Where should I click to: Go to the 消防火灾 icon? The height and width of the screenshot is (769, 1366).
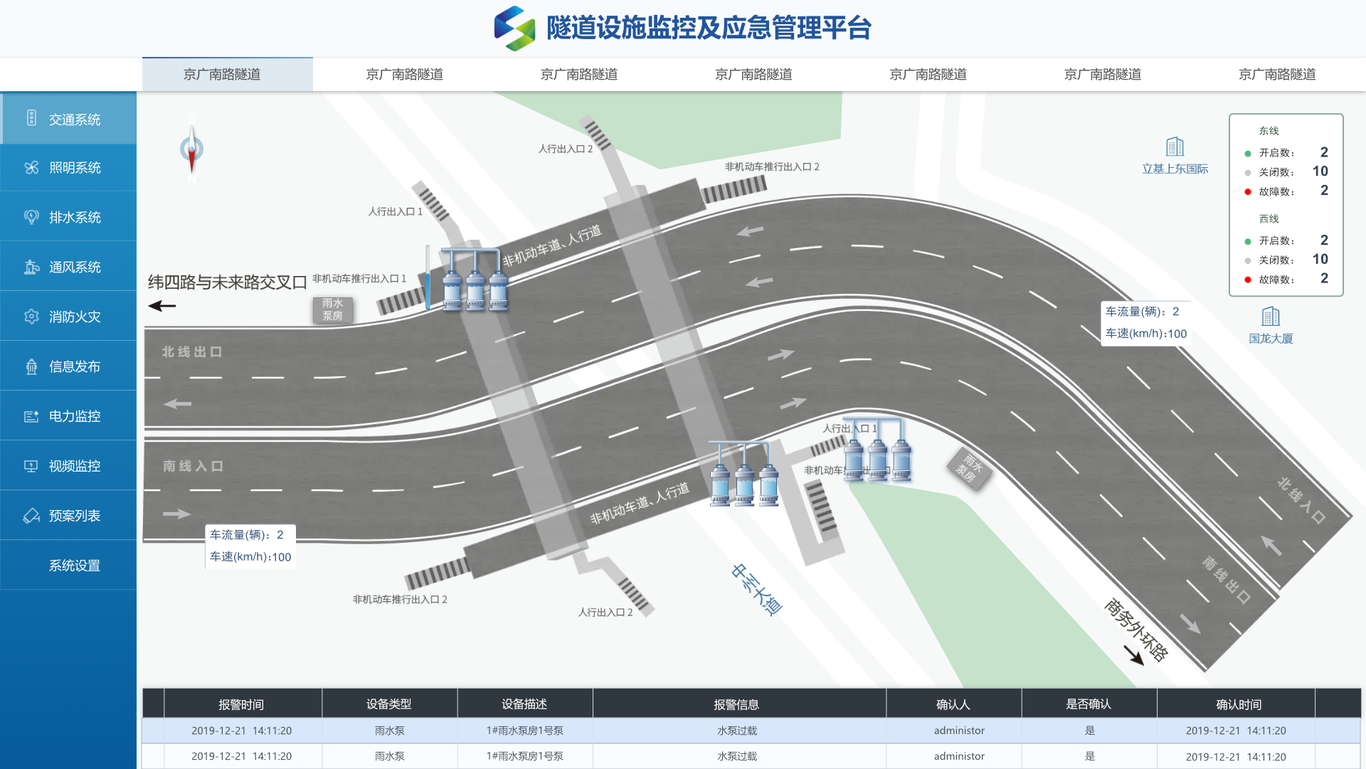[31, 317]
